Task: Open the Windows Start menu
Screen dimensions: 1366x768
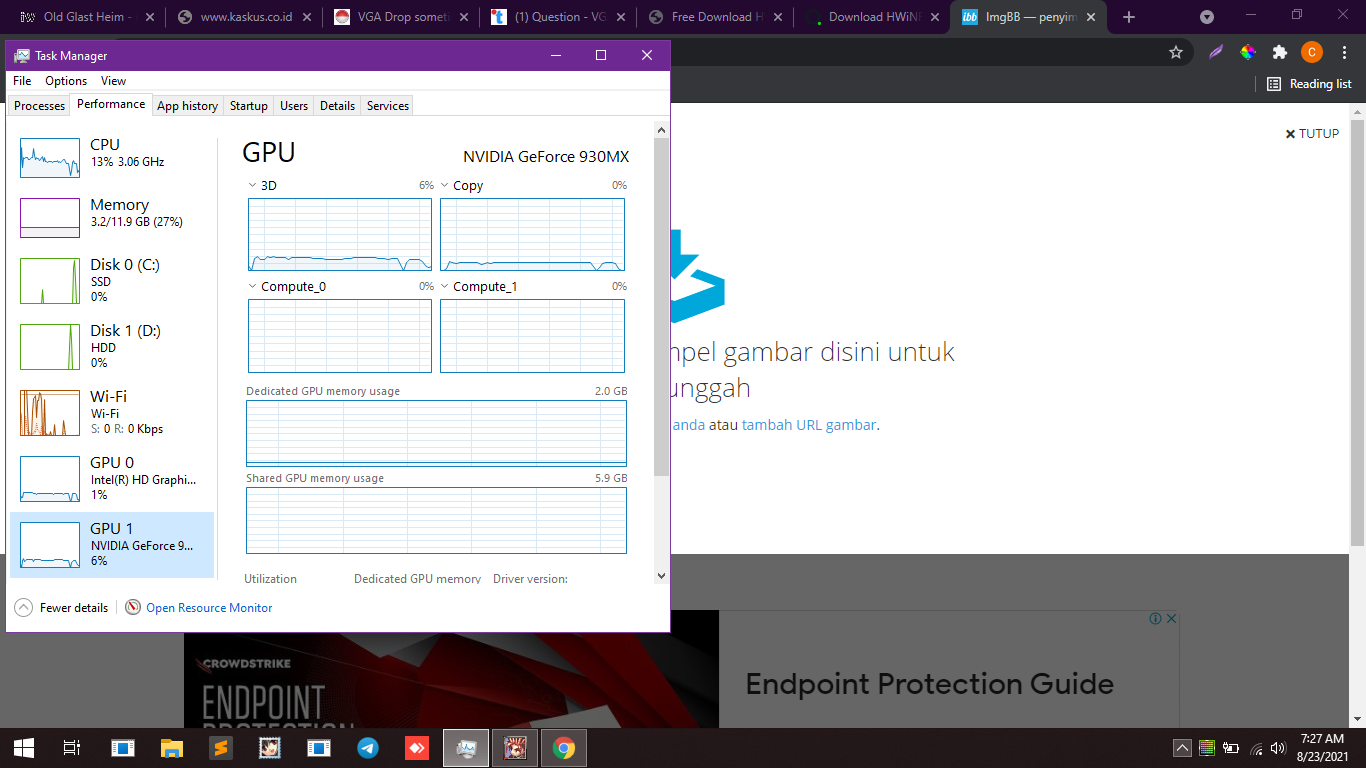Action: click(x=24, y=747)
